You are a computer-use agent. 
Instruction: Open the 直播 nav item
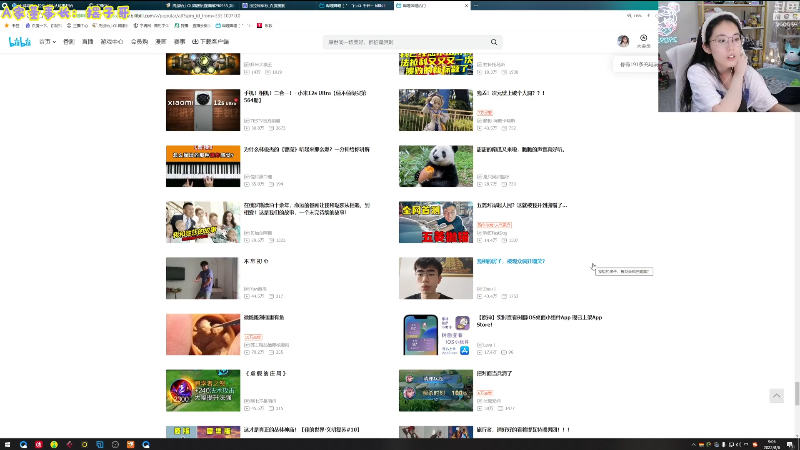tap(88, 42)
